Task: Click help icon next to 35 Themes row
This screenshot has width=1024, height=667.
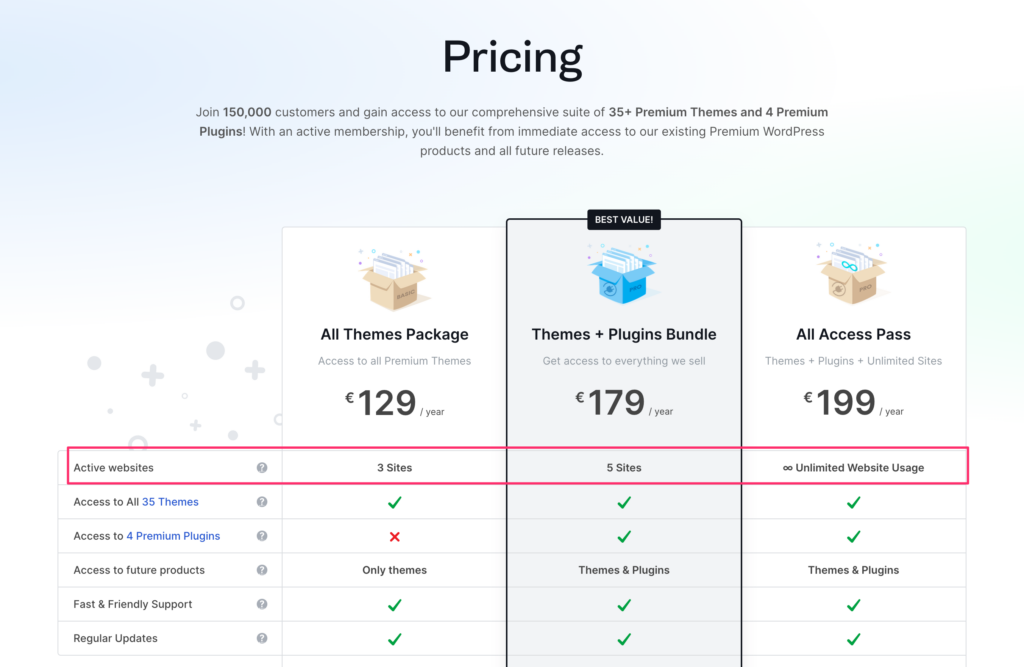Action: coord(262,502)
